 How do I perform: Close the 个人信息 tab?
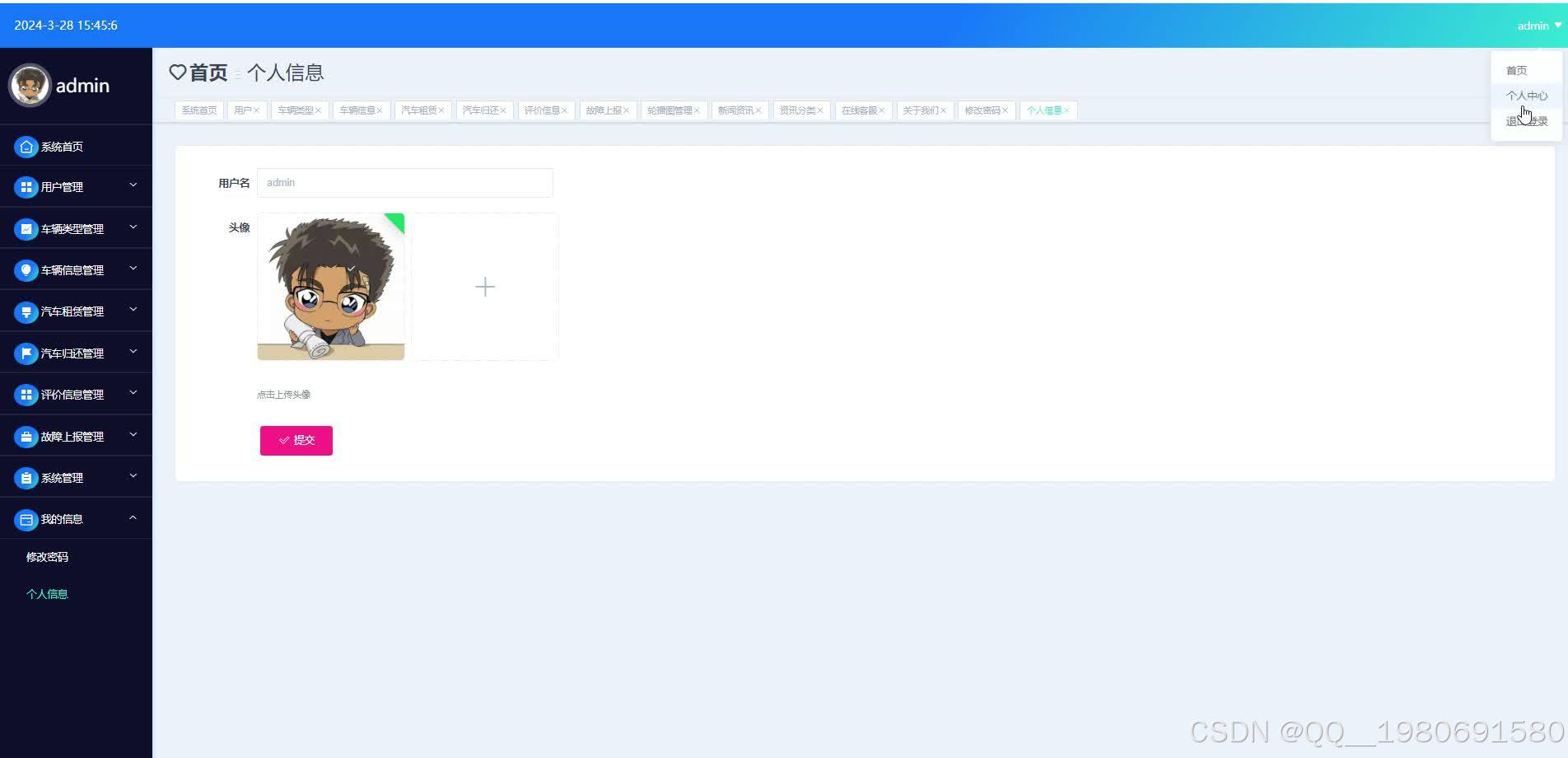tap(1066, 110)
